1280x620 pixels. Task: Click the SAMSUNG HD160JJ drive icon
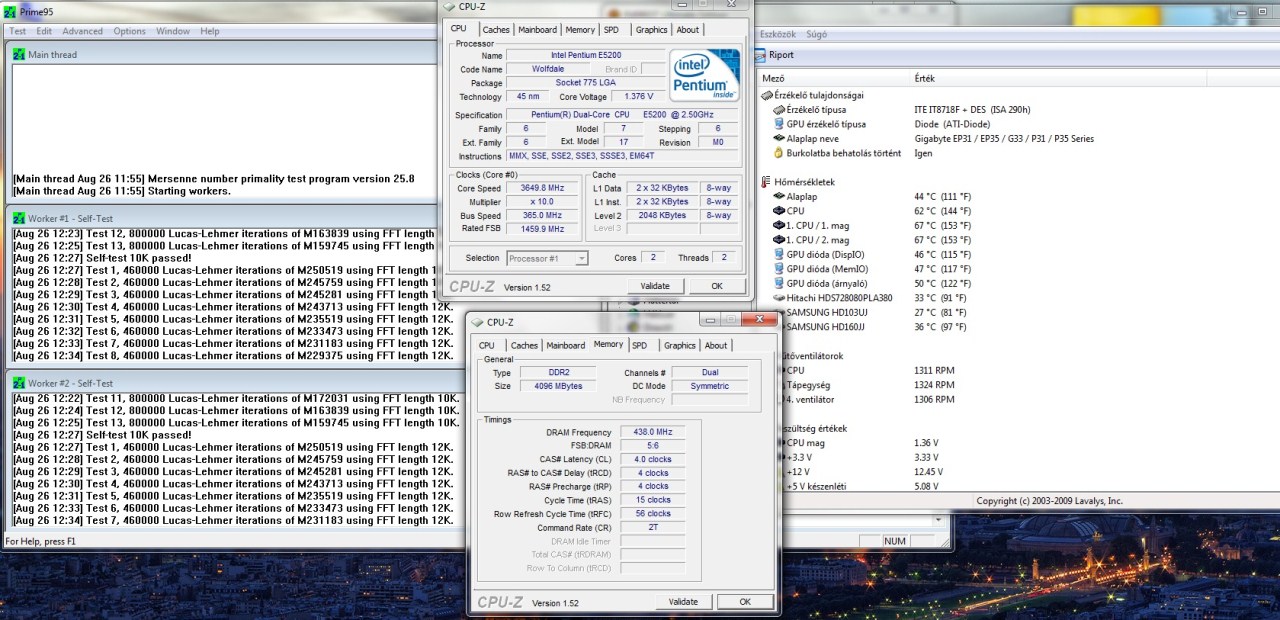pos(781,327)
